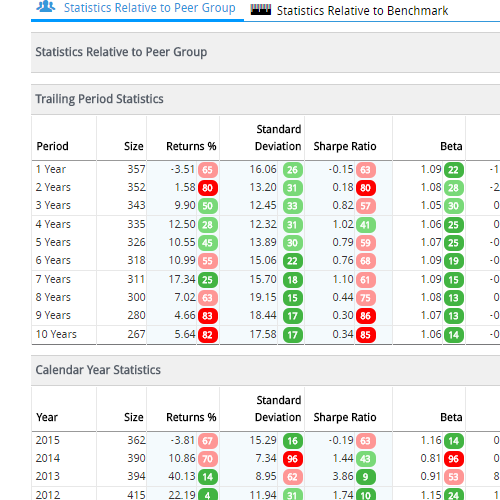Viewport: 500px width, 500px height.
Task: Click the green 18 deviation rank for 7 Years
Action: pyautogui.click(x=293, y=280)
